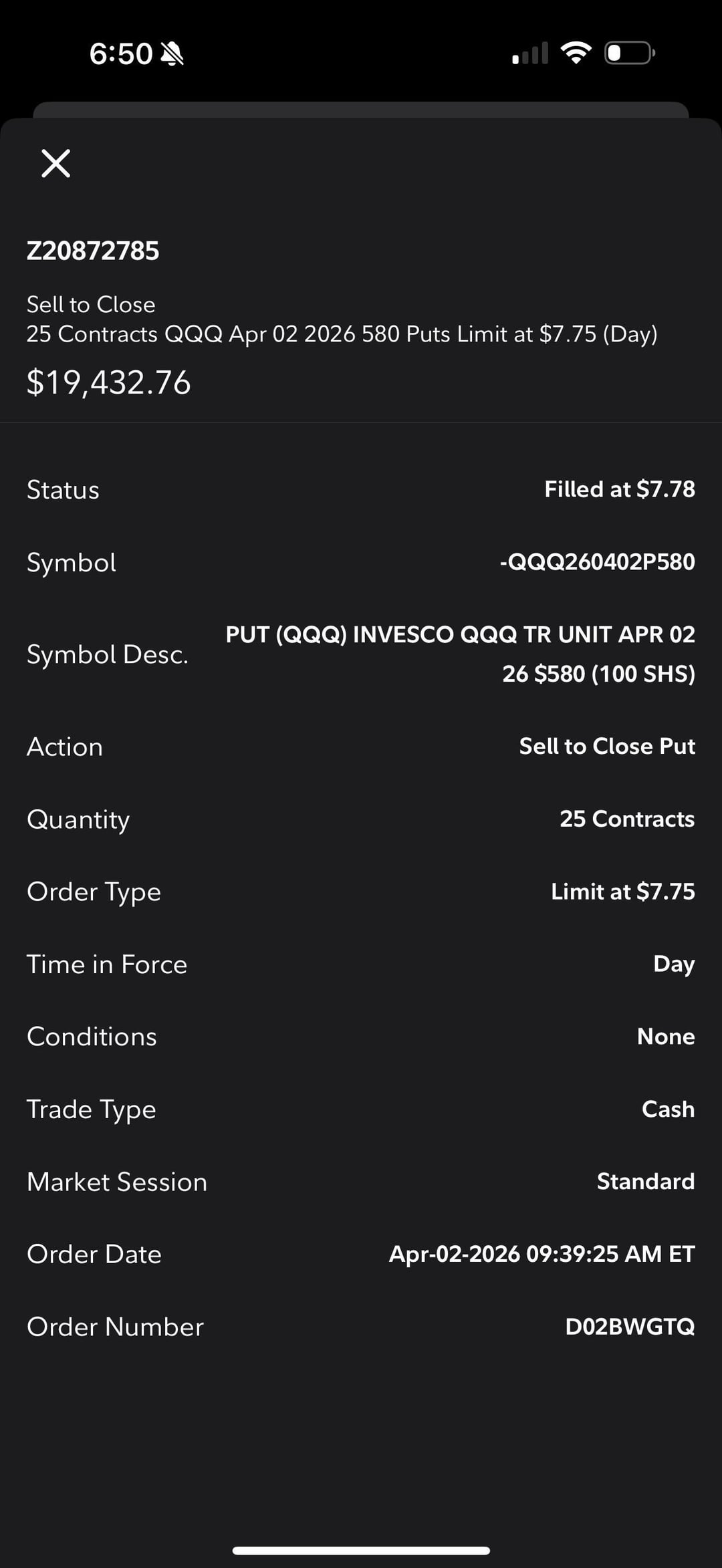Select account number Z20872785
The height and width of the screenshot is (1568, 722).
tap(93, 251)
